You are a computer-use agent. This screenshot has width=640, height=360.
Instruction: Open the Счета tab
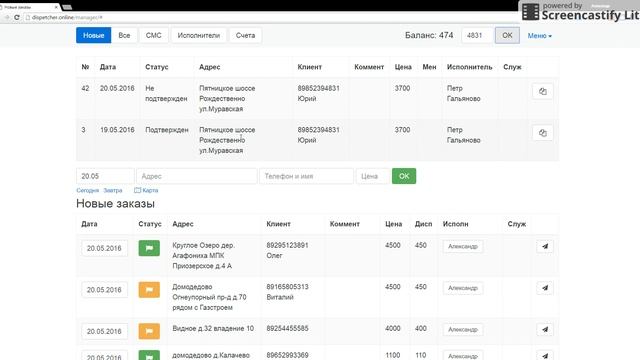pos(245,36)
